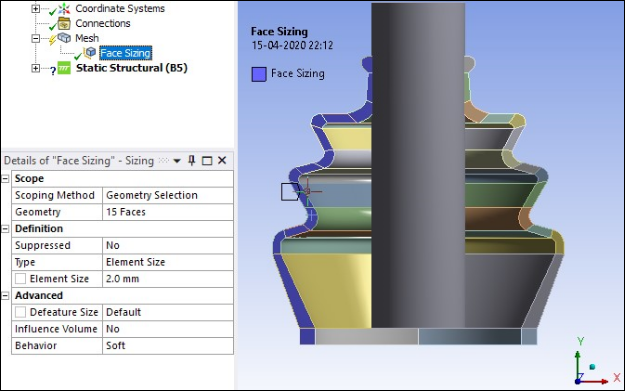Click the Face Sizing legend label
The image size is (625, 391).
pyautogui.click(x=297, y=74)
